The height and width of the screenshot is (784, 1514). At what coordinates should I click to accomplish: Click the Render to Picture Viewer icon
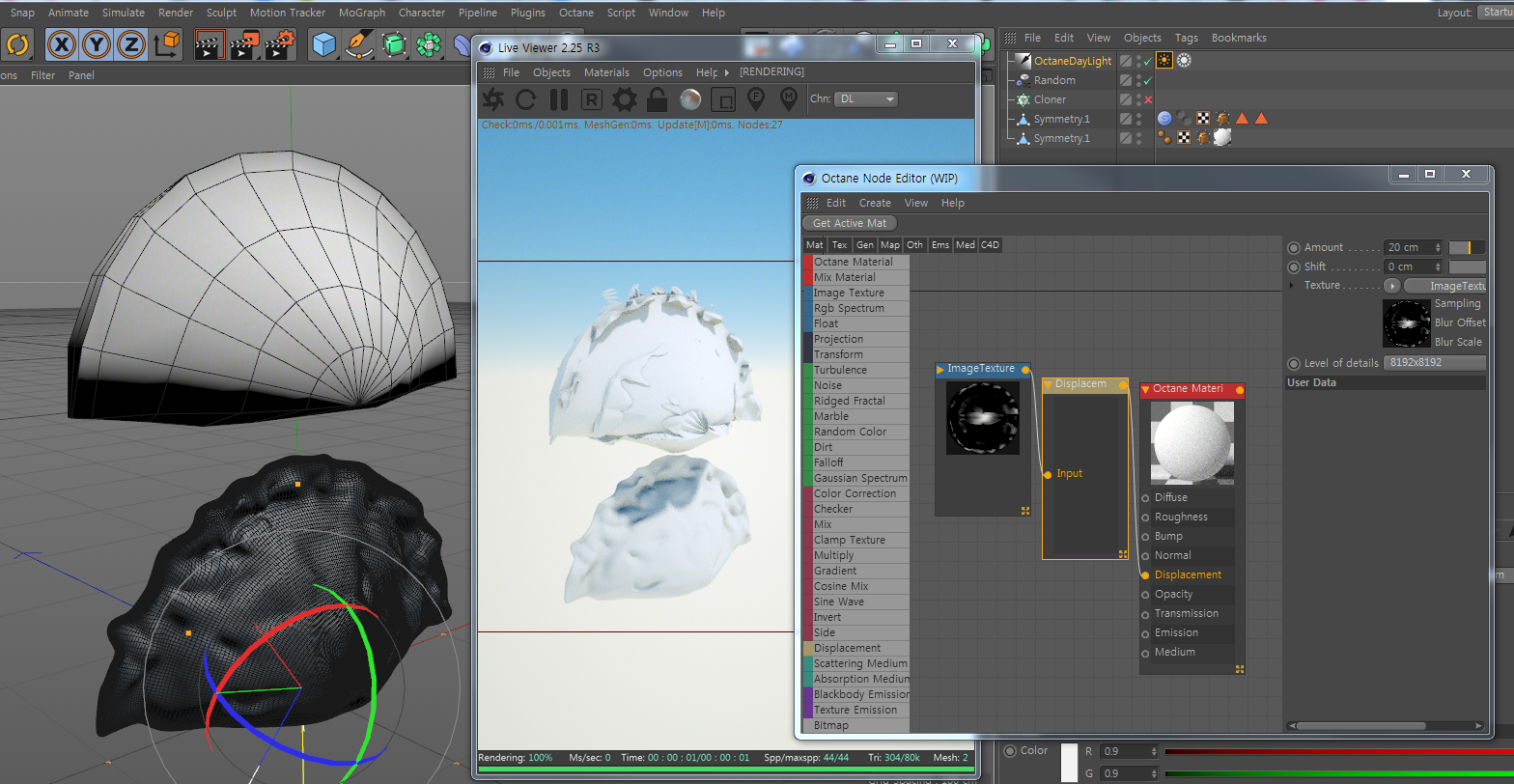244,44
